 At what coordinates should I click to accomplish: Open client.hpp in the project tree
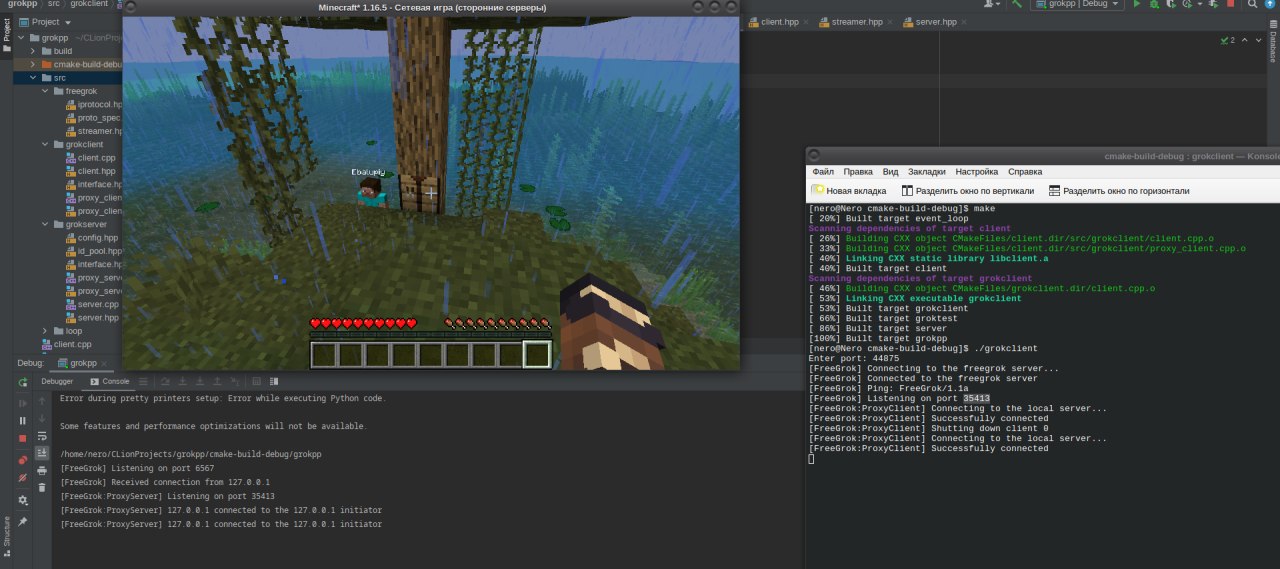tap(90, 171)
